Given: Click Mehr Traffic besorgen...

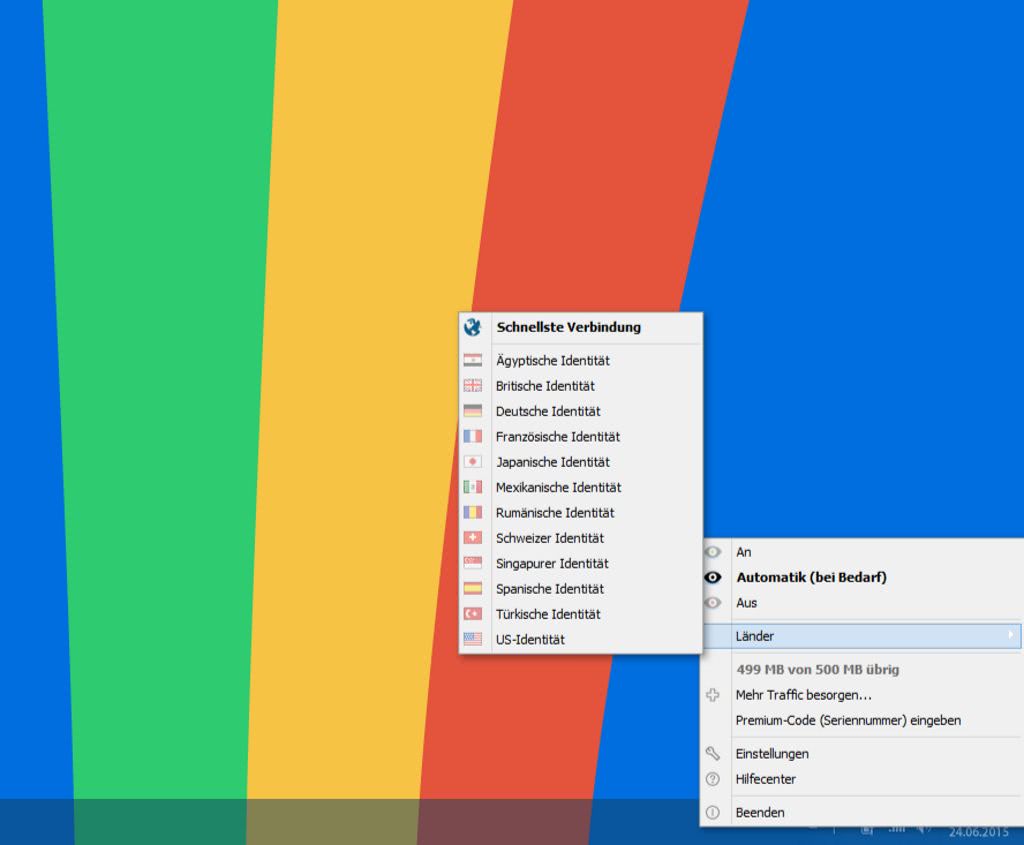Looking at the screenshot, I should pos(803,695).
